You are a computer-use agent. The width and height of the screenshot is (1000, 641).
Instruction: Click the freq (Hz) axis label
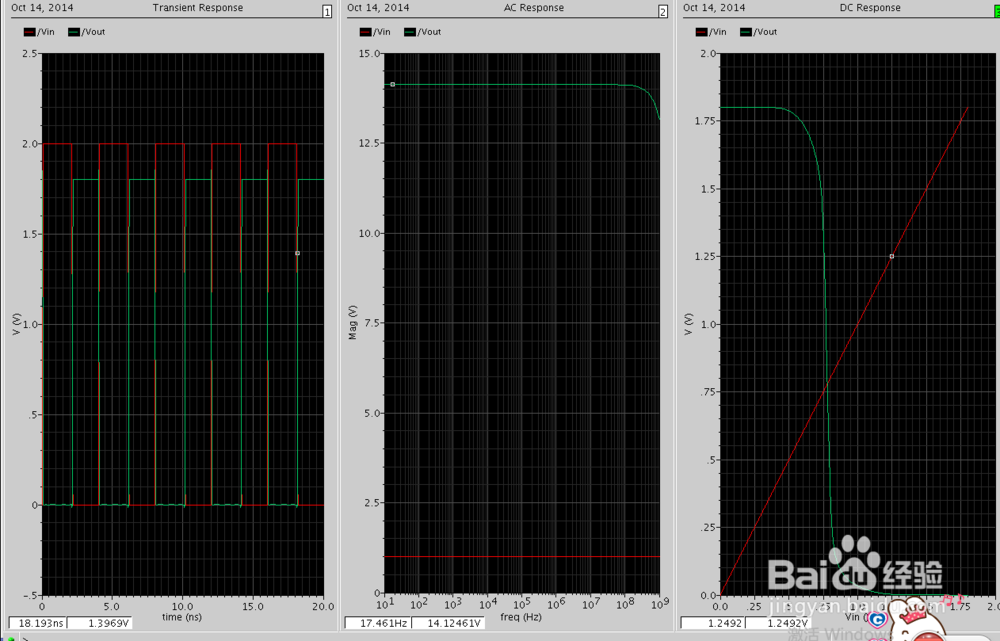pyautogui.click(x=521, y=617)
